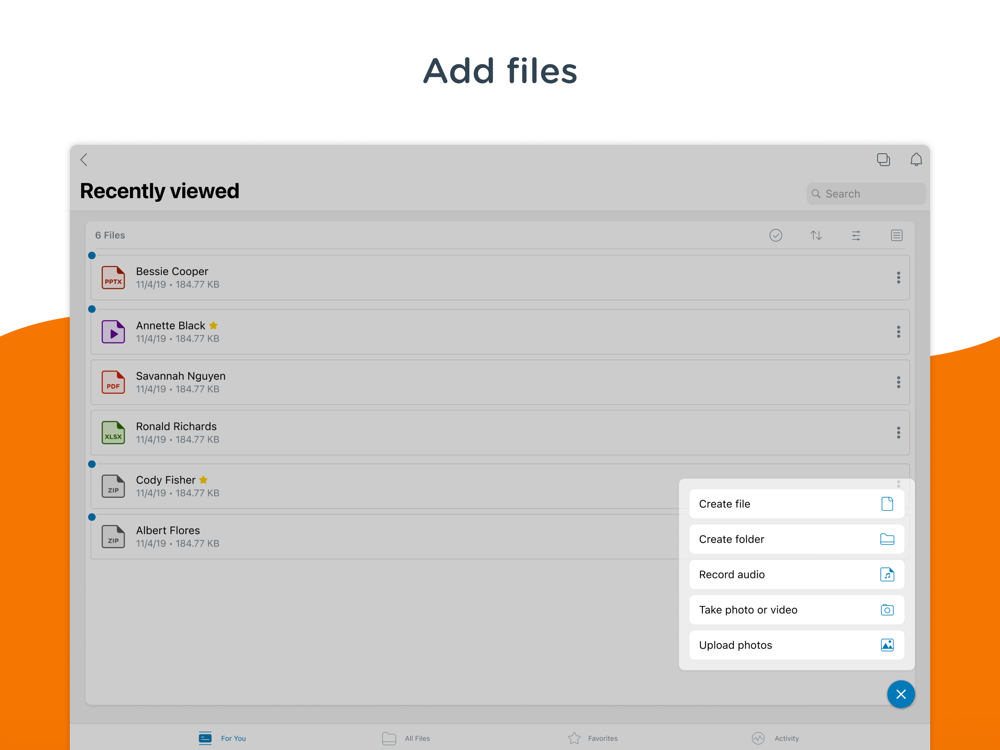Open filter sliders icon
The width and height of the screenshot is (1000, 750).
coord(856,235)
